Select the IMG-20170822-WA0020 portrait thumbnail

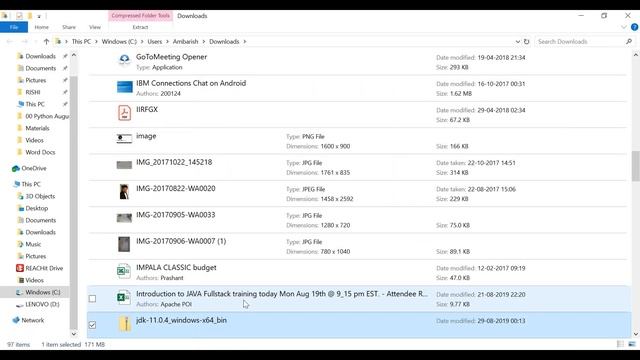pyautogui.click(x=124, y=191)
